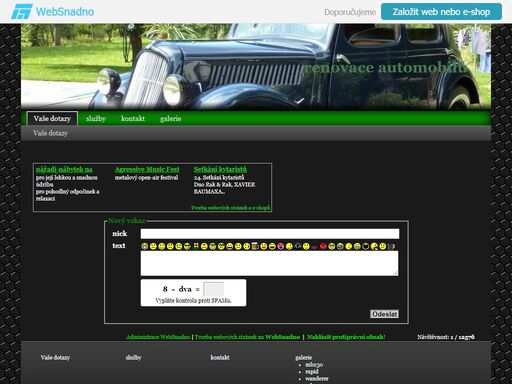Viewport: 512px width, 384px height.
Task: Open the Setkání kytaristů ad link
Action: point(220,169)
